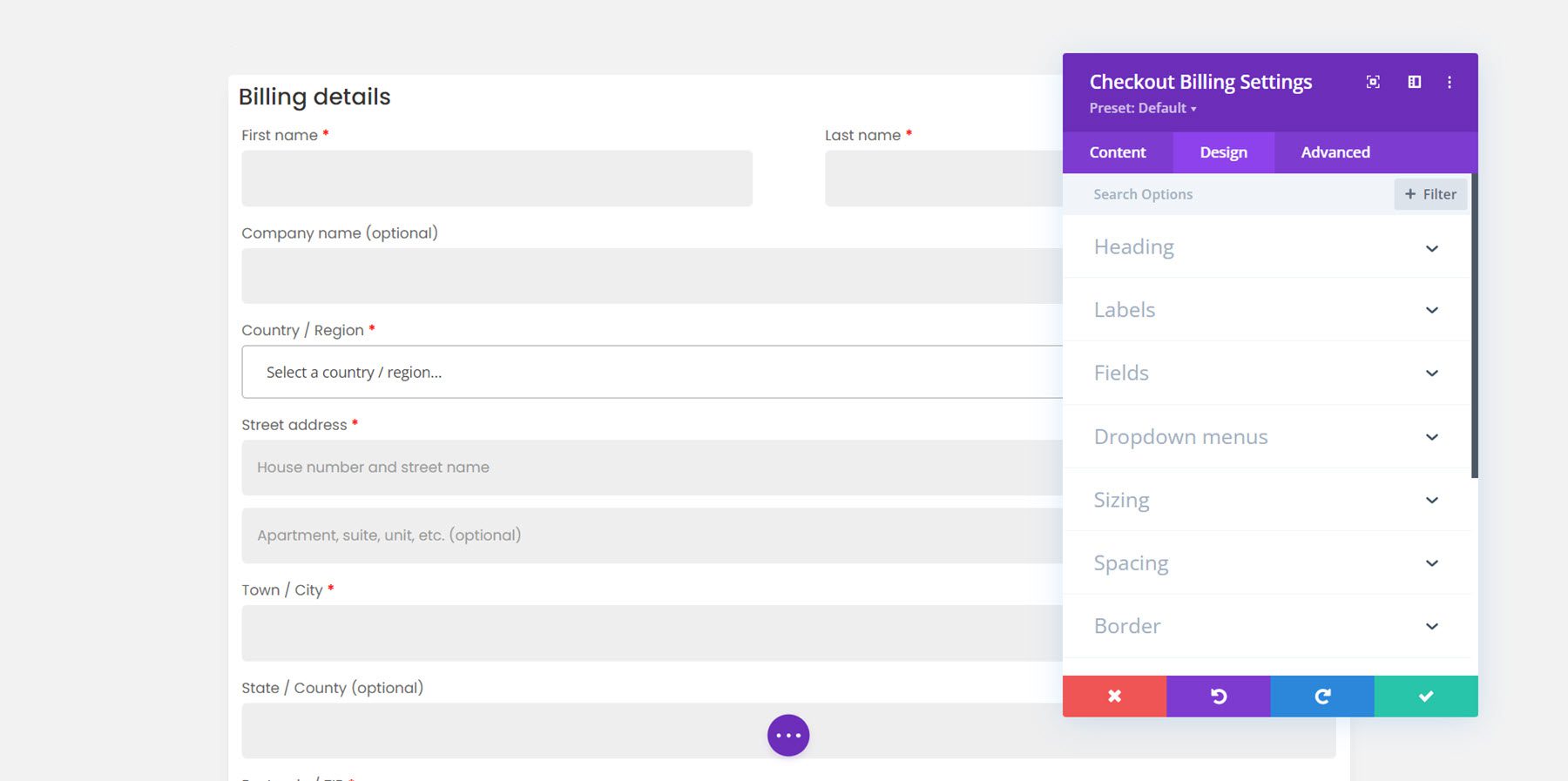The height and width of the screenshot is (781, 1568).
Task: Open the Preset: Default dropdown
Action: point(1143,108)
